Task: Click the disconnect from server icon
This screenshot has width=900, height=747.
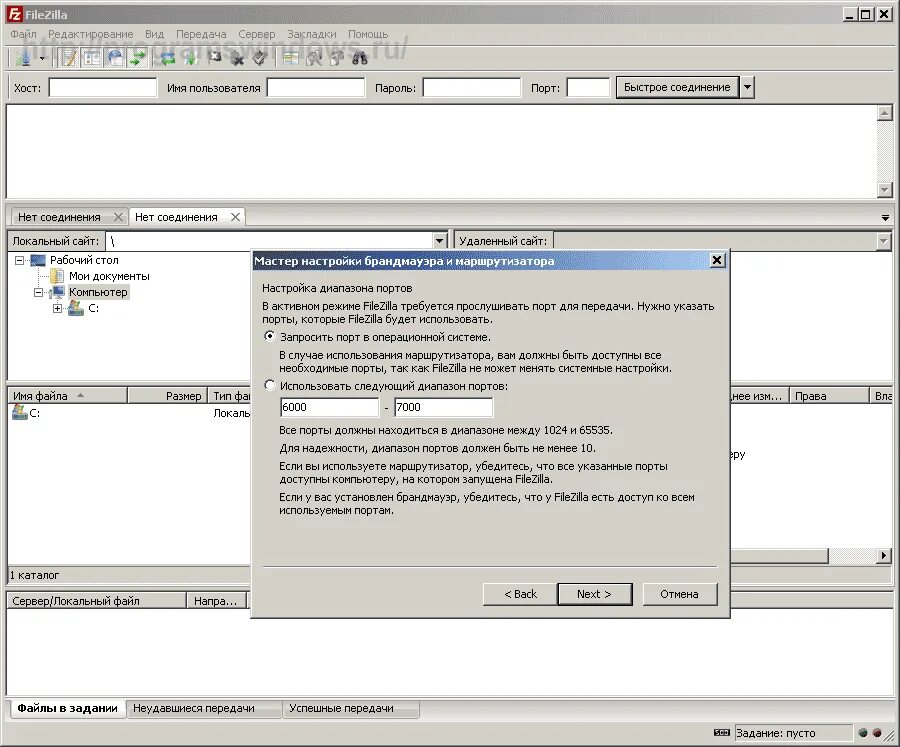Action: coord(236,58)
